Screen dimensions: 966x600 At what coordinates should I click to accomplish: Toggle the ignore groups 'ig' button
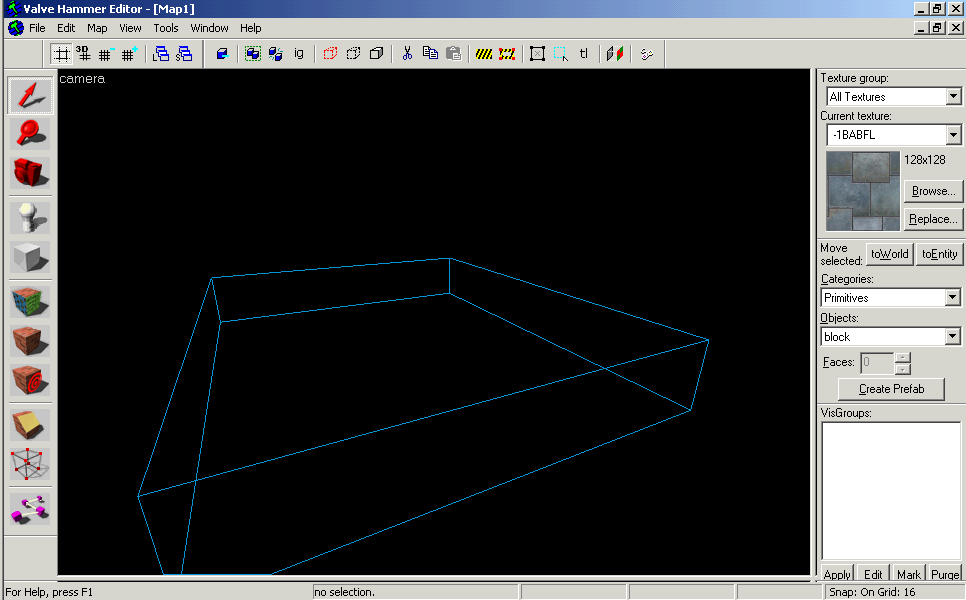point(299,54)
